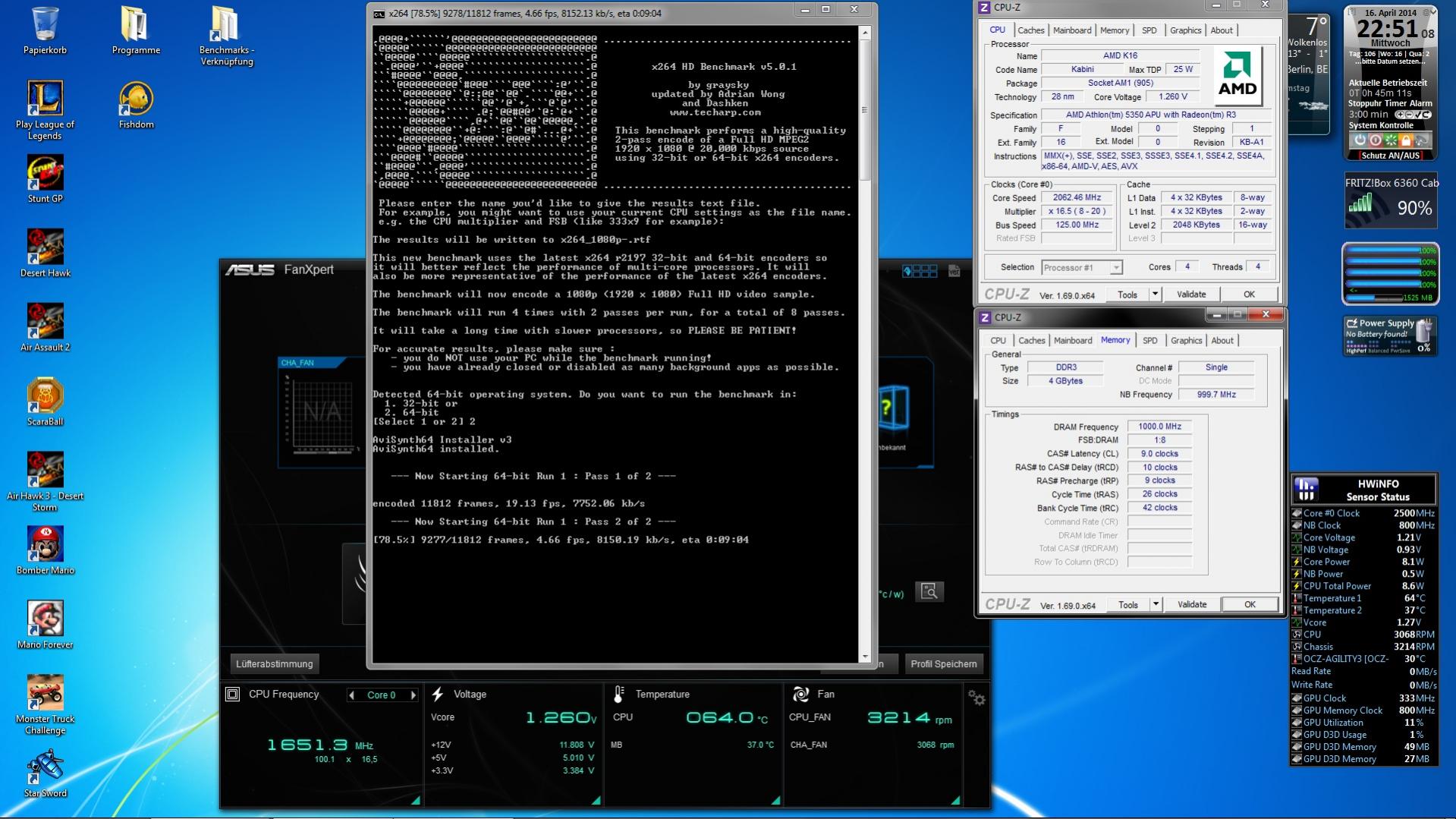Switch to Caches tab in CPU-Z processor window
Screen dimensions: 1456x819
(x=1031, y=30)
